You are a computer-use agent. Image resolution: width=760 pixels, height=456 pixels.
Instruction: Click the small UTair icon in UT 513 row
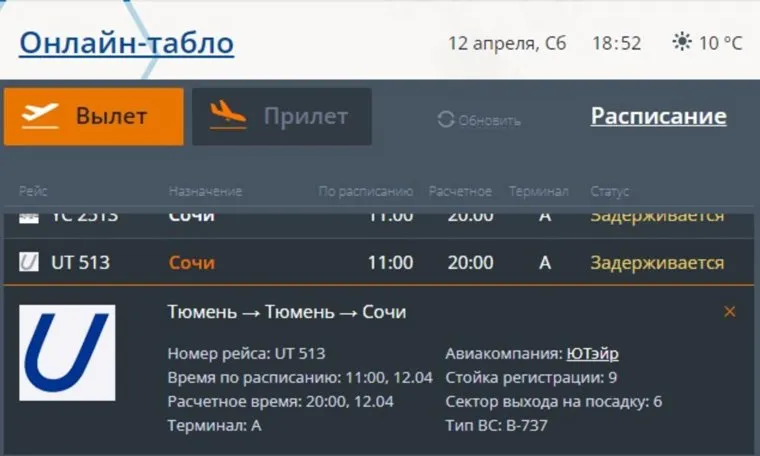pos(29,263)
